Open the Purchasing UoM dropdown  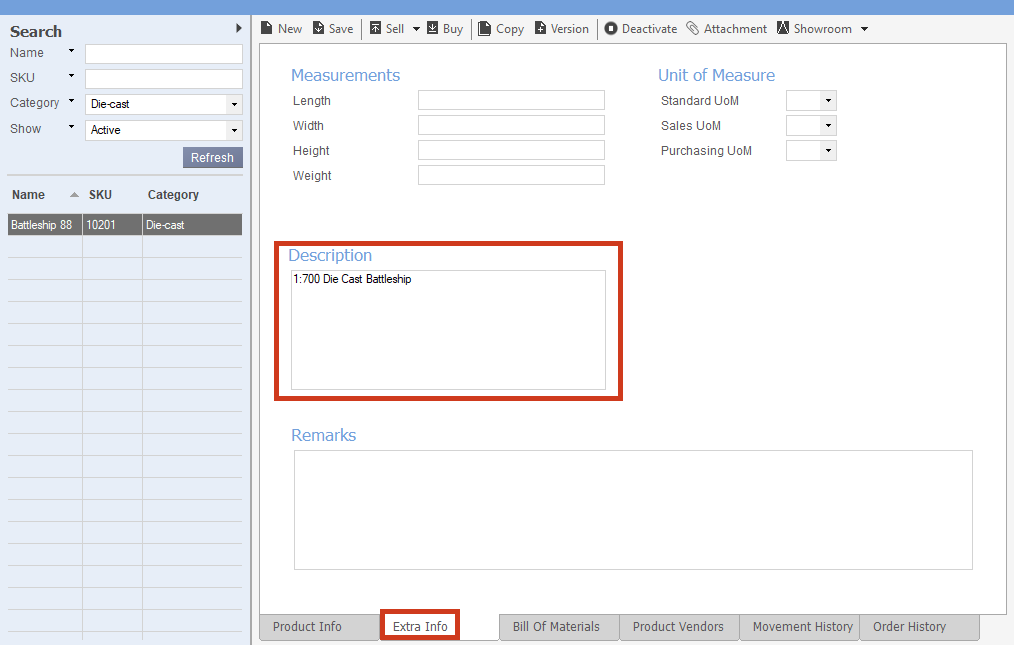[x=828, y=151]
